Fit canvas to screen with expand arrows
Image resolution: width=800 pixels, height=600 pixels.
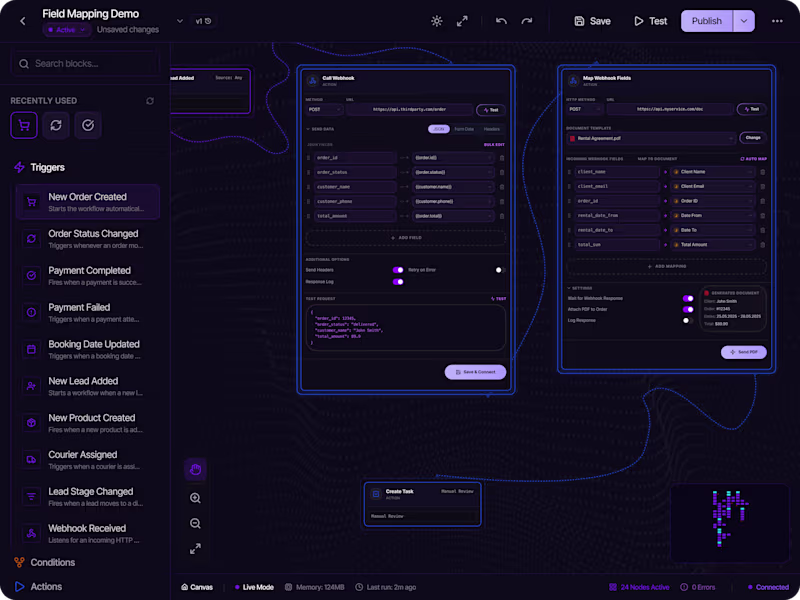click(195, 548)
